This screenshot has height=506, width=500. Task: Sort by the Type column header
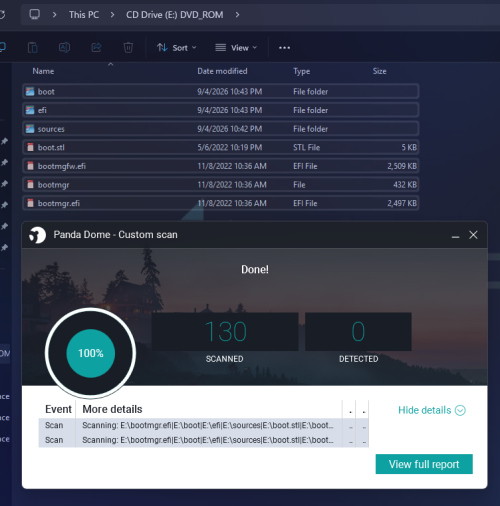302,71
